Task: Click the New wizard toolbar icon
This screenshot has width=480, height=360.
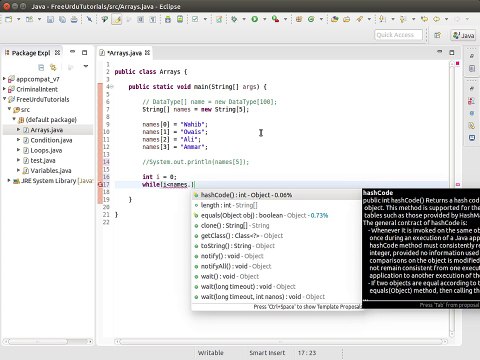Action: (x=9, y=19)
